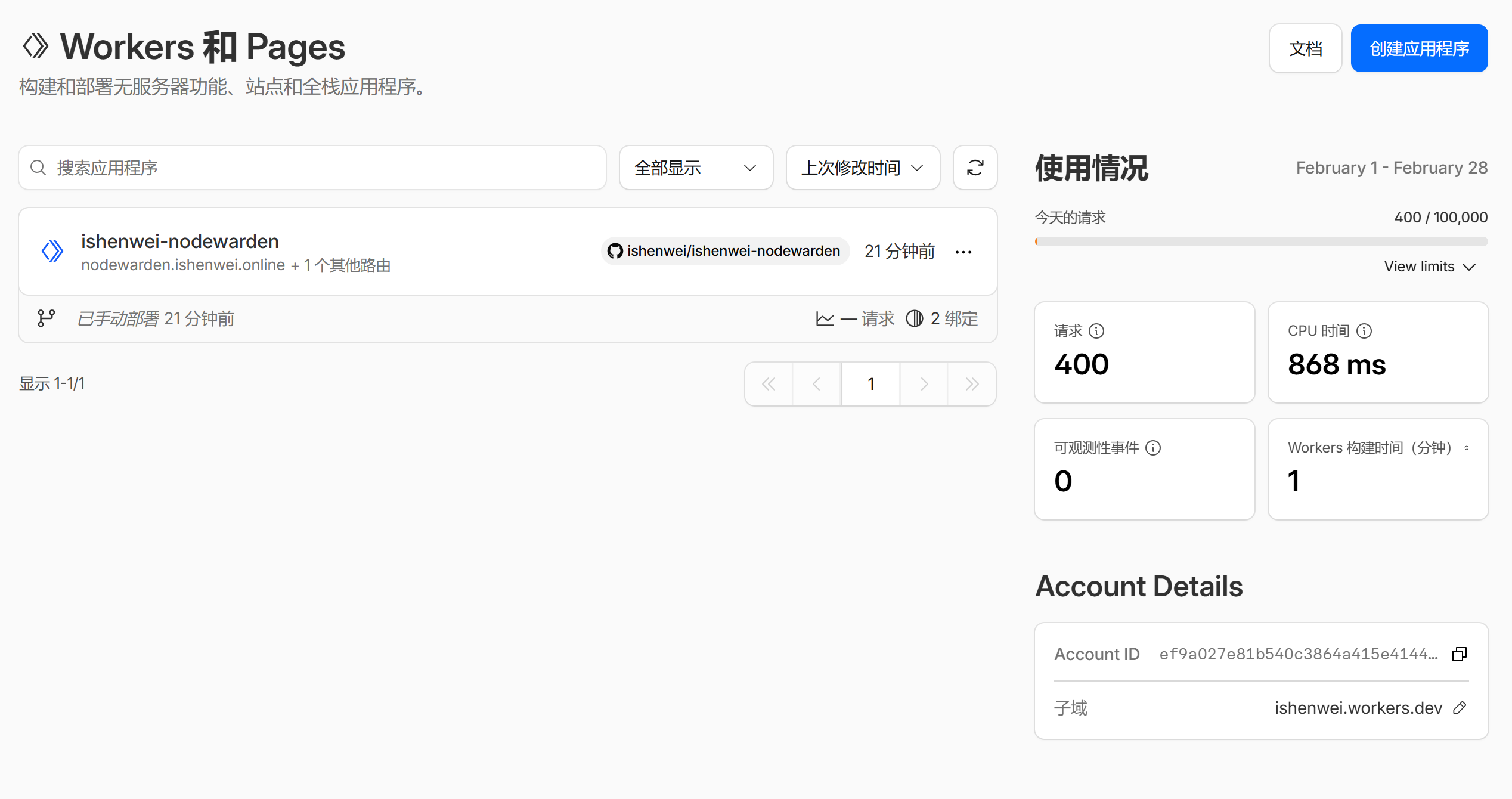The image size is (1512, 799).
Task: Click the info icon beside CPU 时间
Action: (x=1364, y=331)
